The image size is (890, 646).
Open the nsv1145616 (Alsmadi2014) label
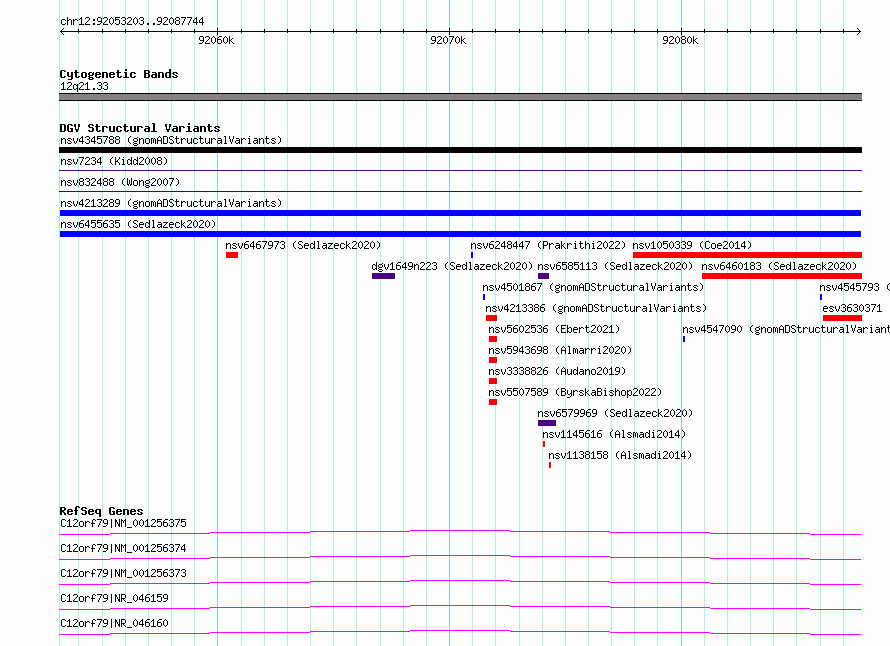click(614, 434)
